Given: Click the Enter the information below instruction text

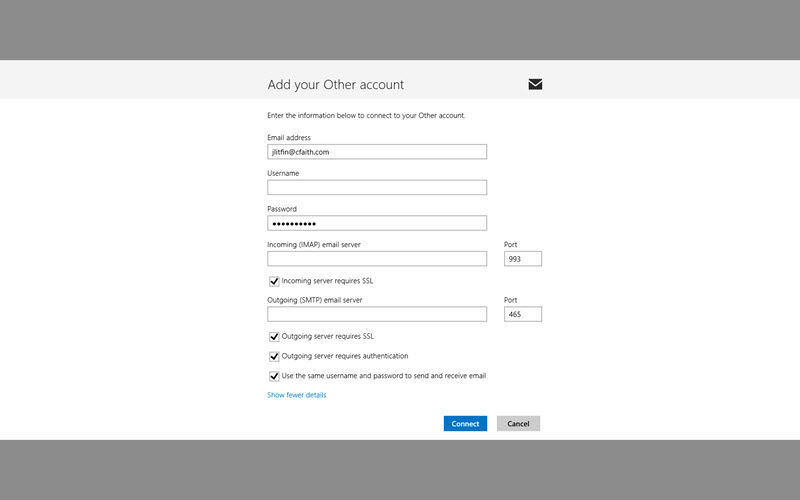Looking at the screenshot, I should [366, 115].
